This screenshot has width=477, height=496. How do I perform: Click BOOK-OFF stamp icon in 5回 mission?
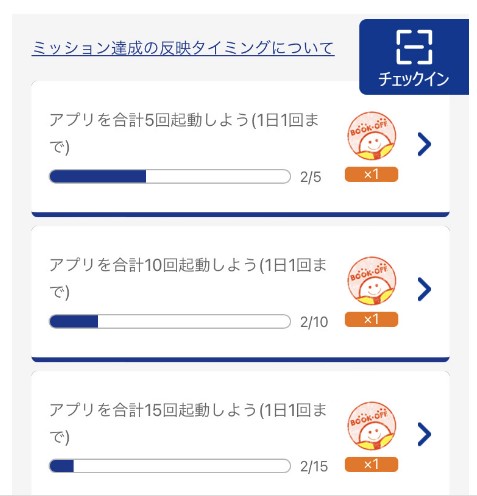tap(372, 136)
